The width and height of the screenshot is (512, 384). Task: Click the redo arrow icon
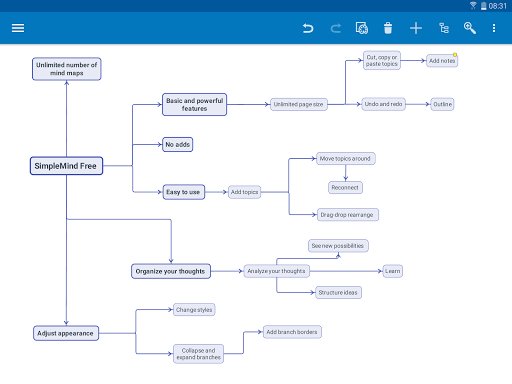pyautogui.click(x=336, y=28)
